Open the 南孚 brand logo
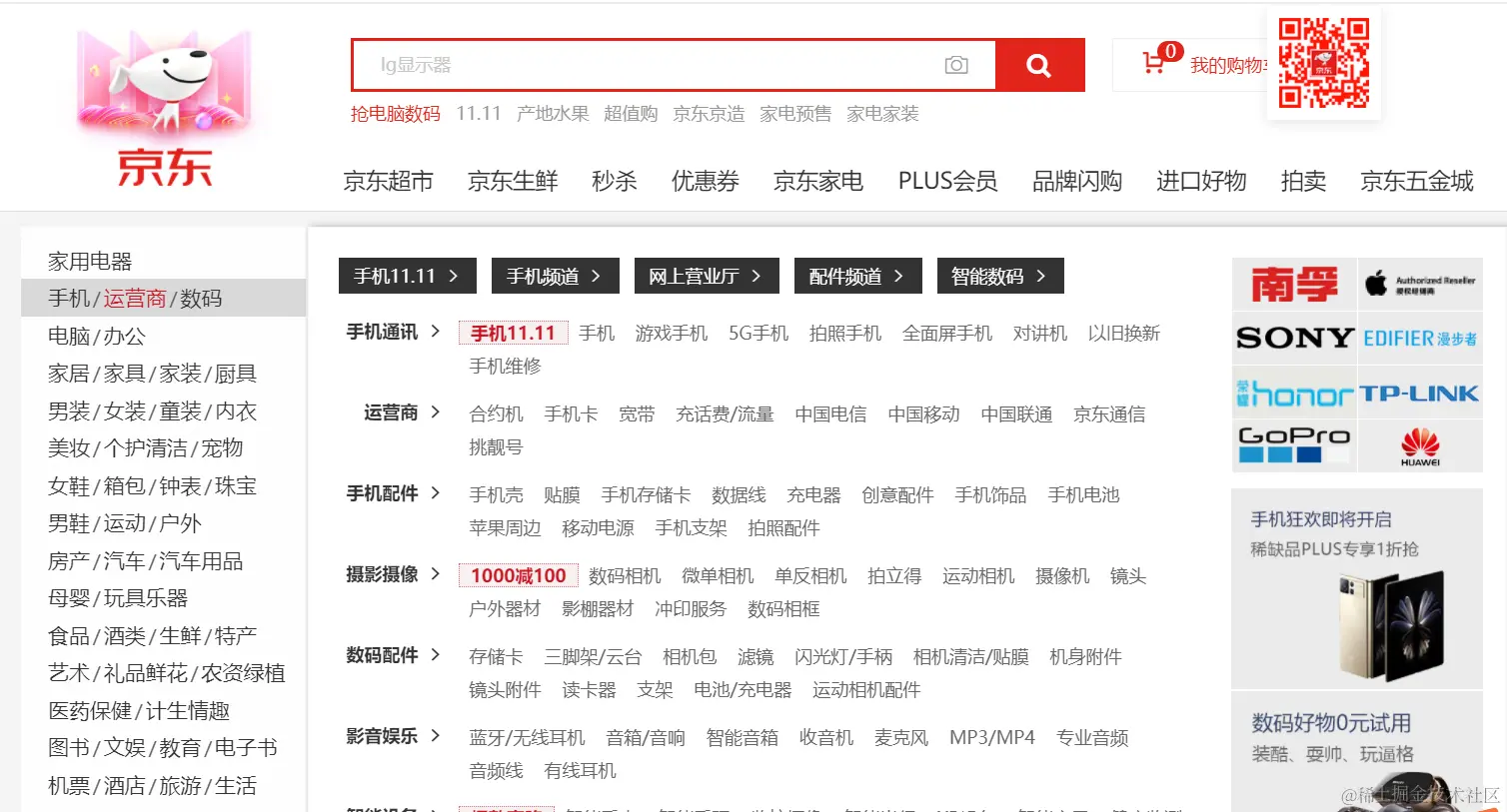This screenshot has height=812, width=1507. (x=1294, y=284)
